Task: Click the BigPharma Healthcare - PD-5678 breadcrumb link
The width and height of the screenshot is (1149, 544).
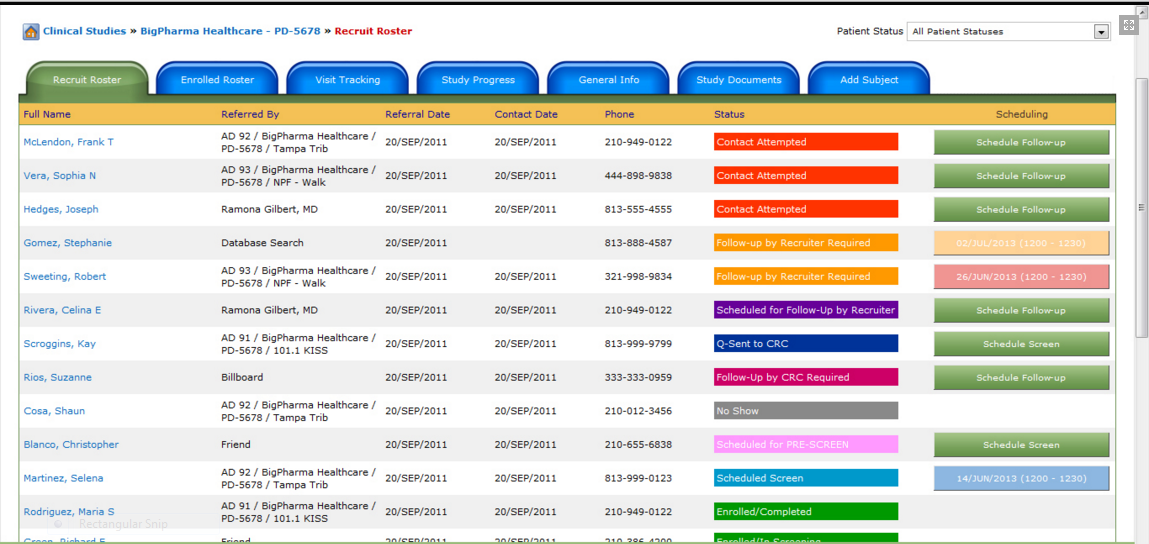Action: (230, 32)
